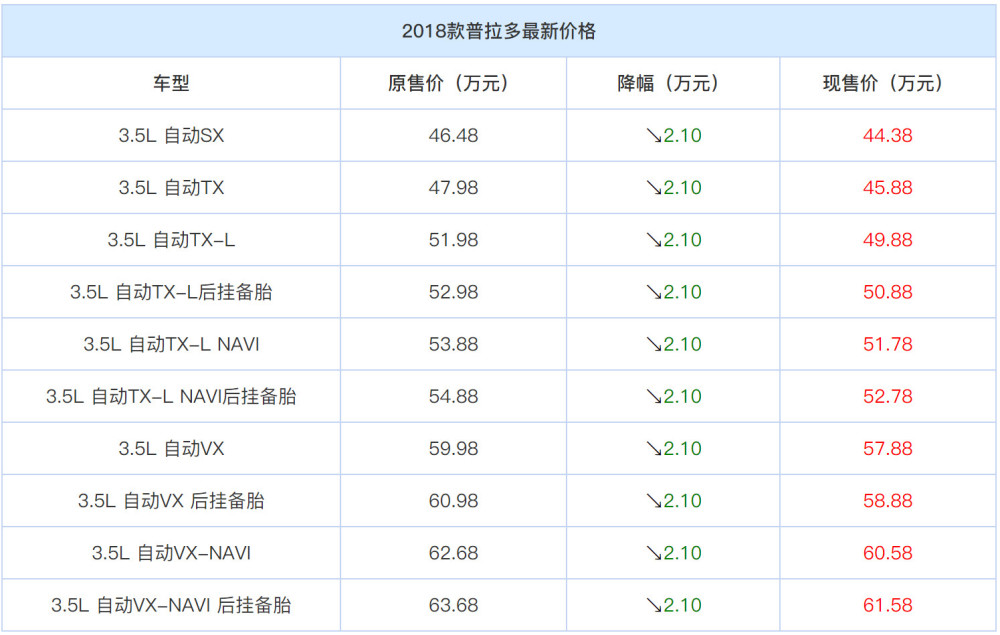Select the 现售价（万元） column header
Screen dimensions: 1000x635
887,83
